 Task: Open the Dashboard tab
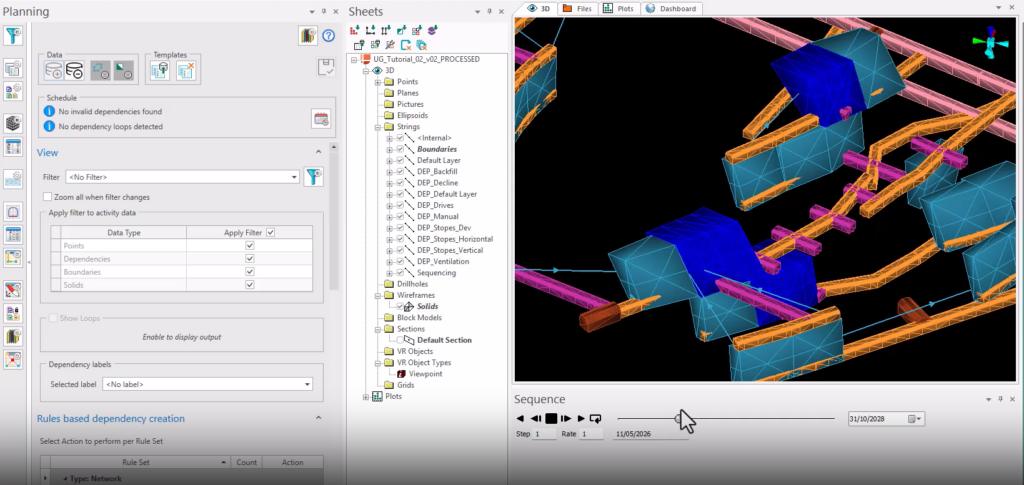(x=672, y=8)
